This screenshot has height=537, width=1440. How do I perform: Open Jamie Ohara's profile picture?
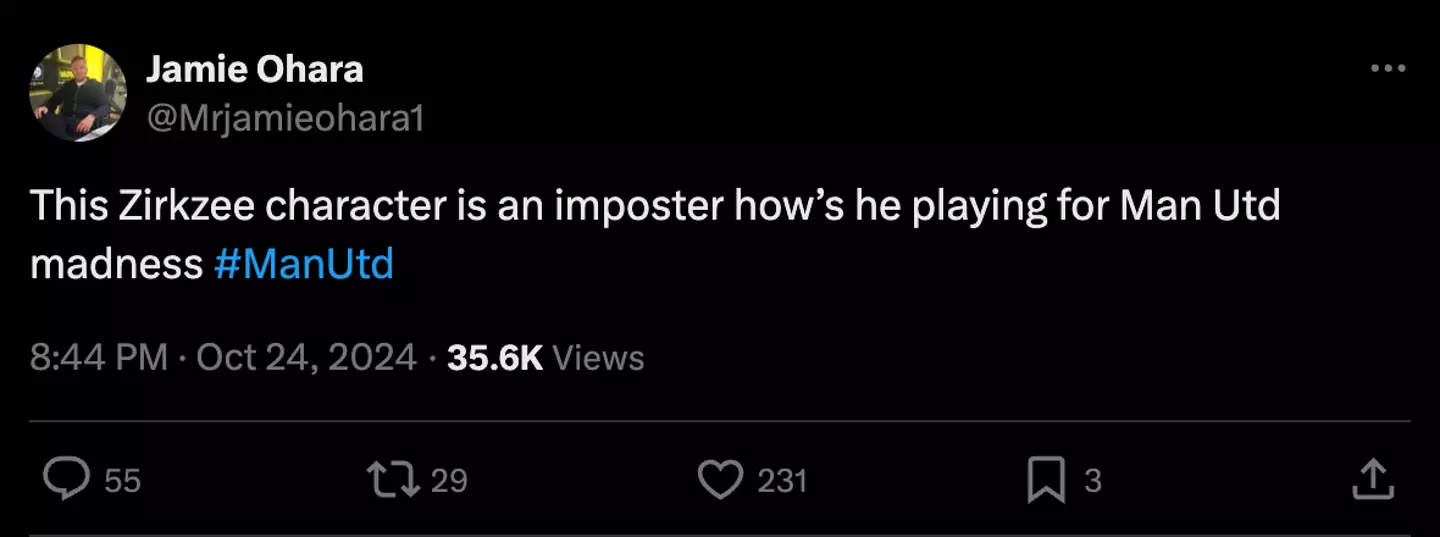point(78,93)
